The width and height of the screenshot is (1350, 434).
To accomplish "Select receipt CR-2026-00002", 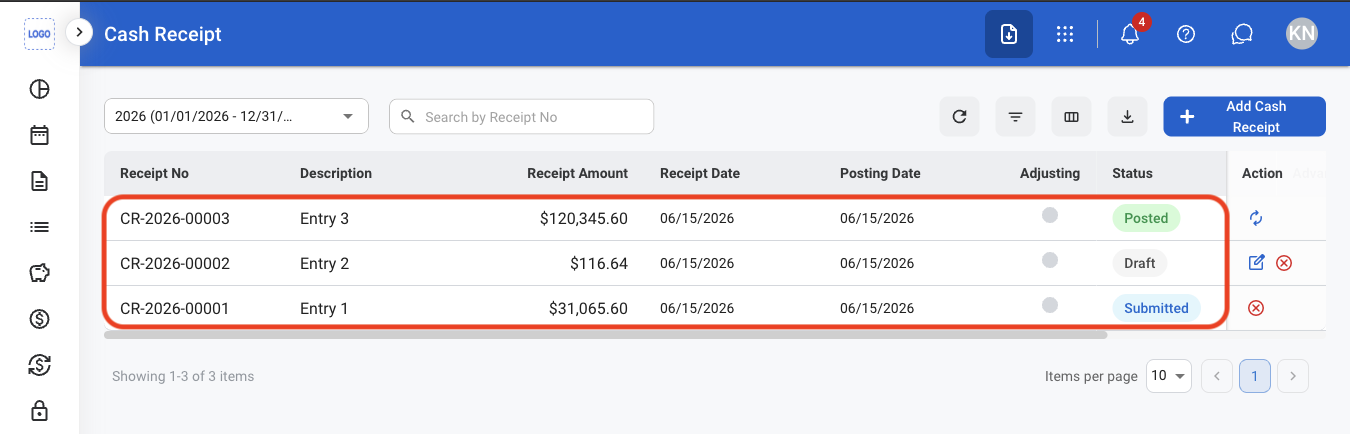I will coord(175,263).
